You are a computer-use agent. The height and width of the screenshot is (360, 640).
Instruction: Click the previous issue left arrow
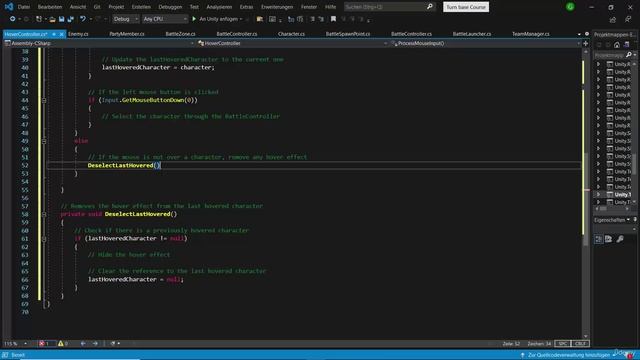pyautogui.click(x=83, y=344)
